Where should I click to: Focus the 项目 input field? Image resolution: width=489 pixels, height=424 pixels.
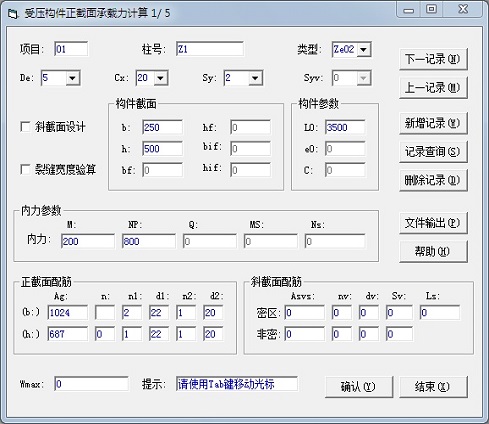tap(71, 49)
